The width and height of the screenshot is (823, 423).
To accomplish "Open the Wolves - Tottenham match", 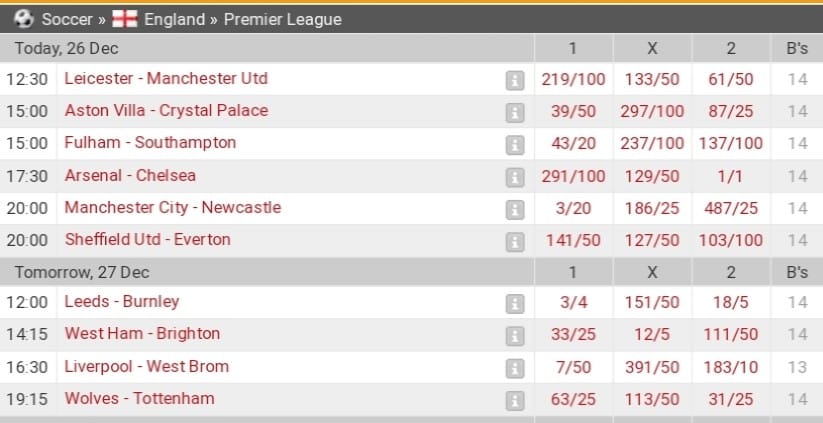I will pos(139,398).
